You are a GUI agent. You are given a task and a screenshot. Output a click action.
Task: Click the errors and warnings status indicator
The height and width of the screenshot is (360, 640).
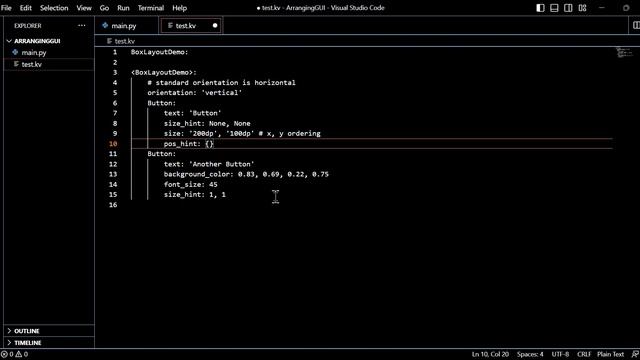click(x=14, y=354)
